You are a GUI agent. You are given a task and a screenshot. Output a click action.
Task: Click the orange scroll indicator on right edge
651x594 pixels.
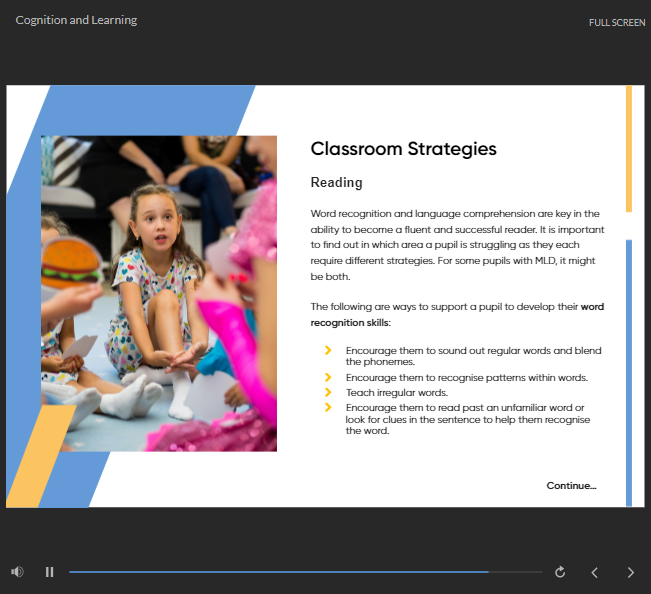point(628,148)
